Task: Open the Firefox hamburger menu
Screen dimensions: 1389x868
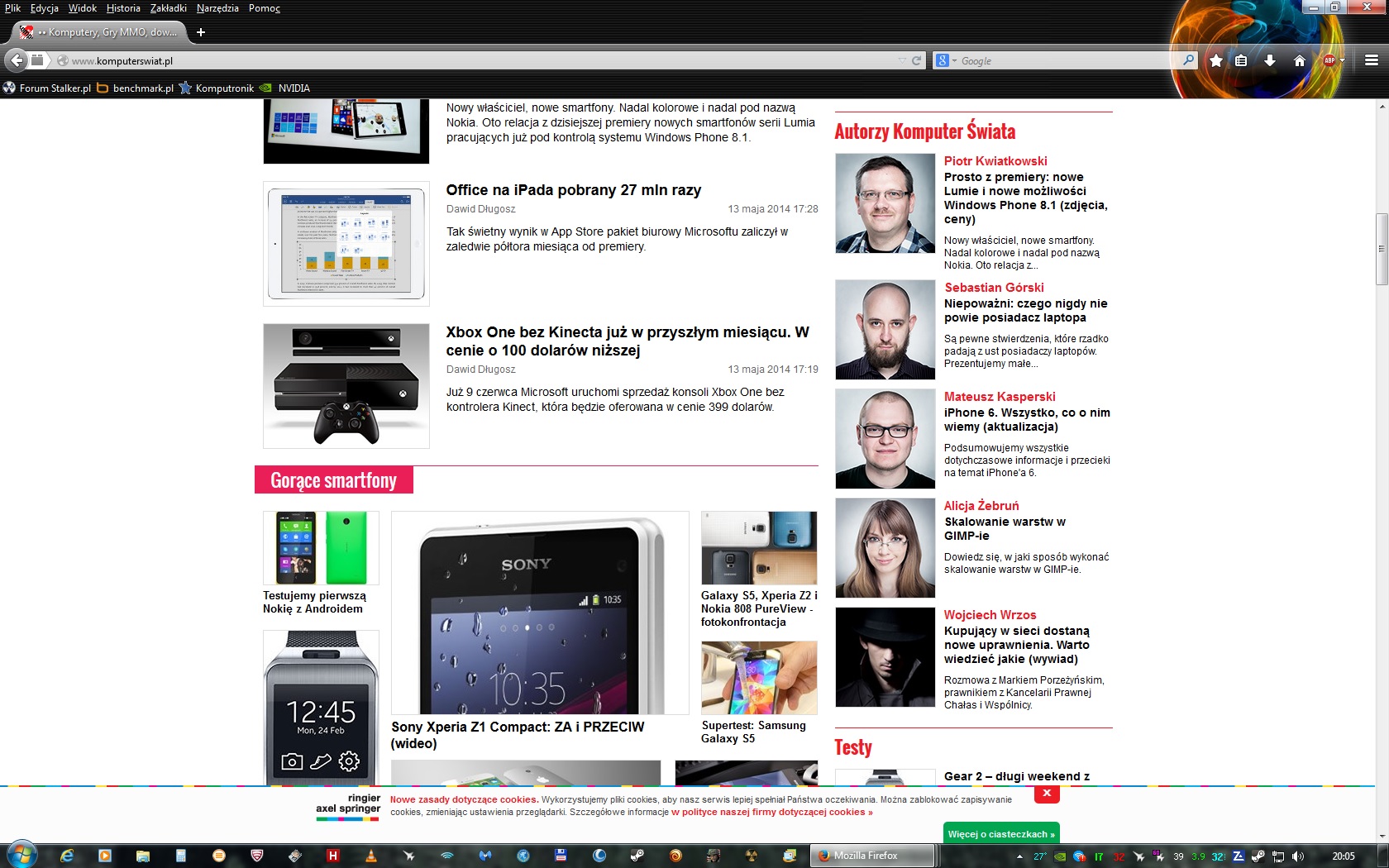Action: [x=1372, y=60]
